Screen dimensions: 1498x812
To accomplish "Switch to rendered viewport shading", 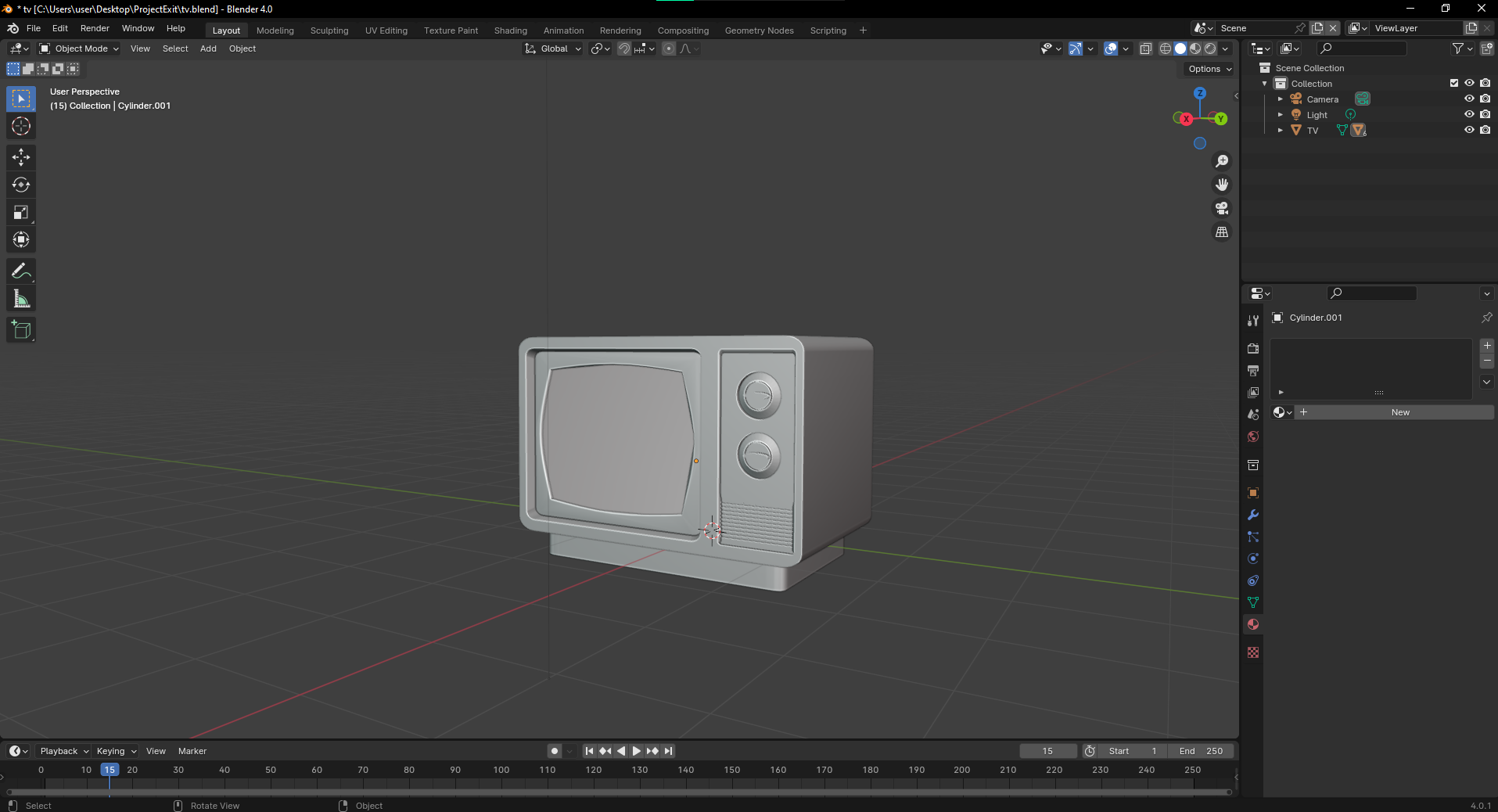I will [x=1210, y=49].
